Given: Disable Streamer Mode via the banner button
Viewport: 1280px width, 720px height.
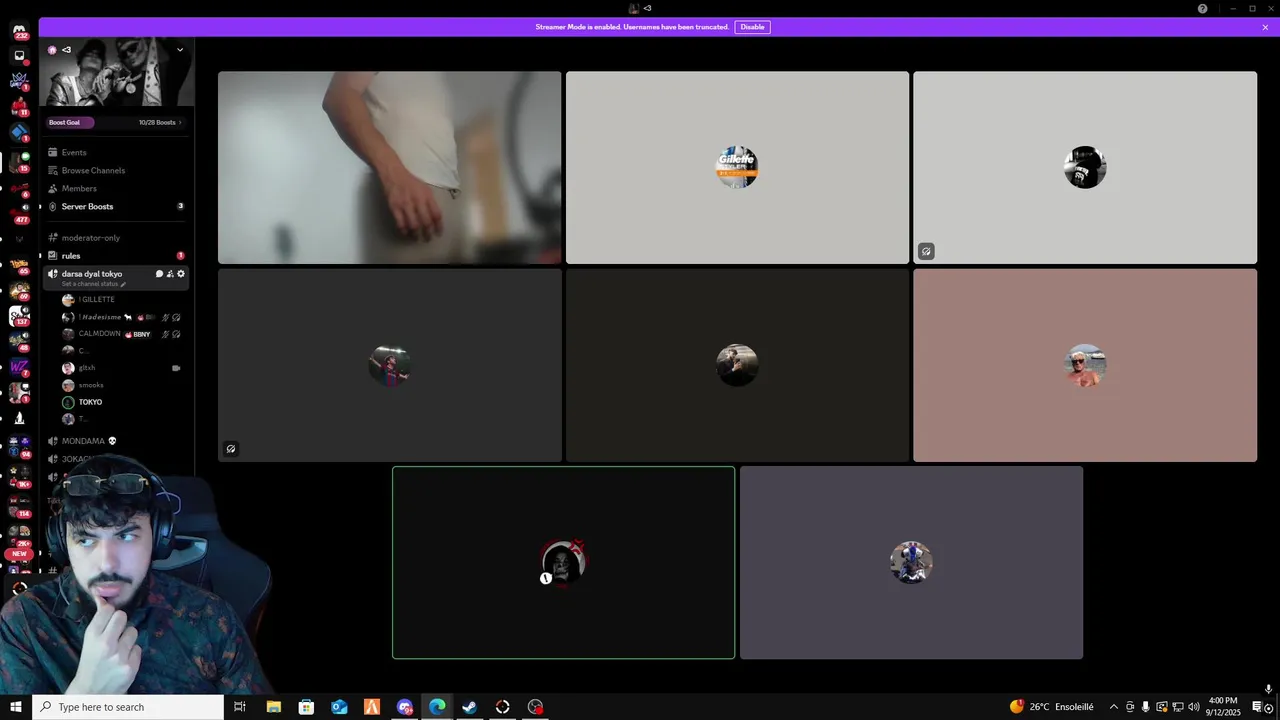Looking at the screenshot, I should 752,27.
